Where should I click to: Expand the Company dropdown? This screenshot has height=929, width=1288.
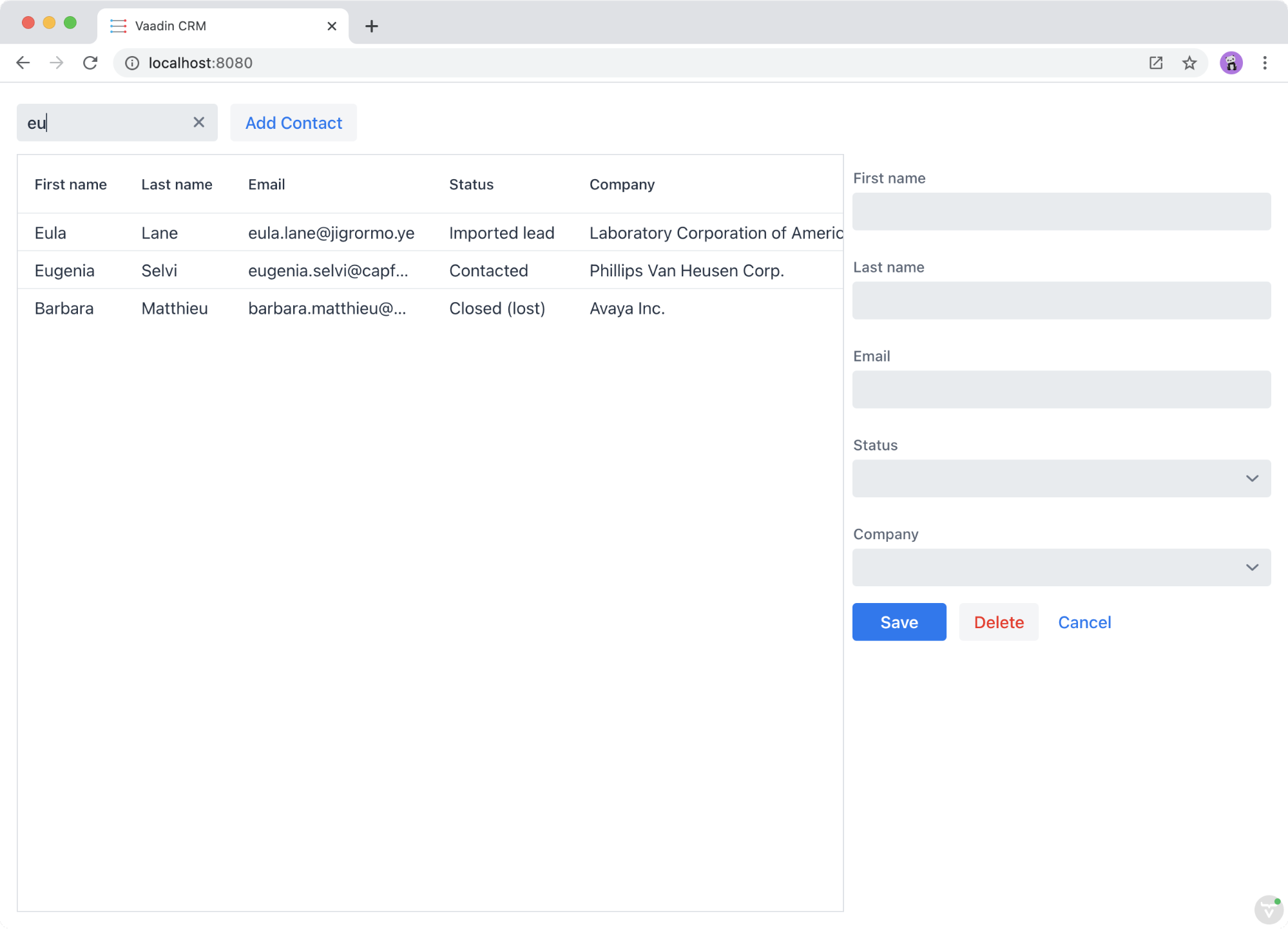pyautogui.click(x=1251, y=567)
